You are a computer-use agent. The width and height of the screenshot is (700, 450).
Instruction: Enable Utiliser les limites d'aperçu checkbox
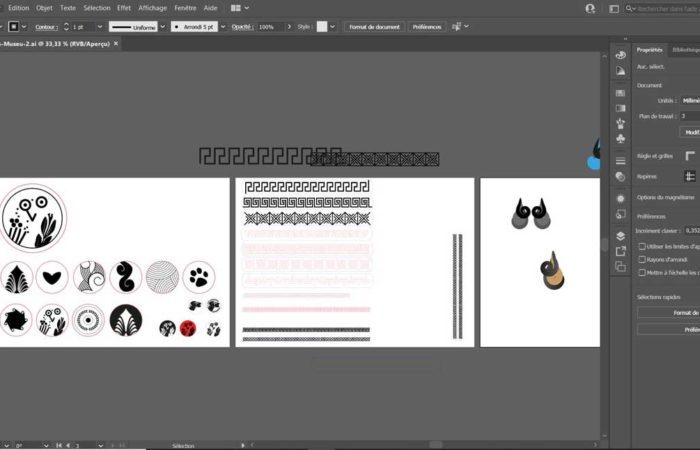click(x=641, y=246)
